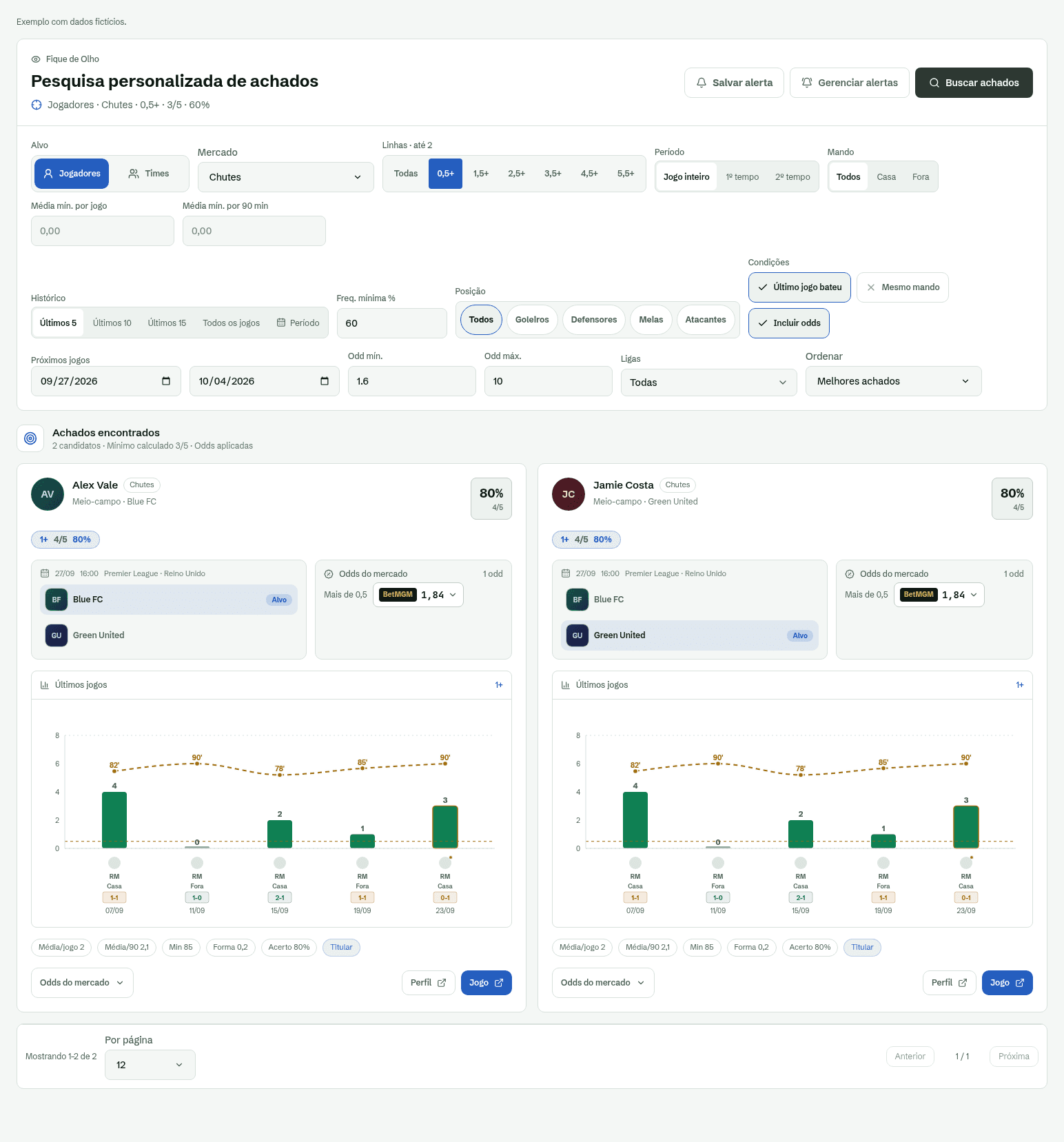Enable the Mesmo mando condition
This screenshot has height=1142, width=1064.
coord(903,287)
